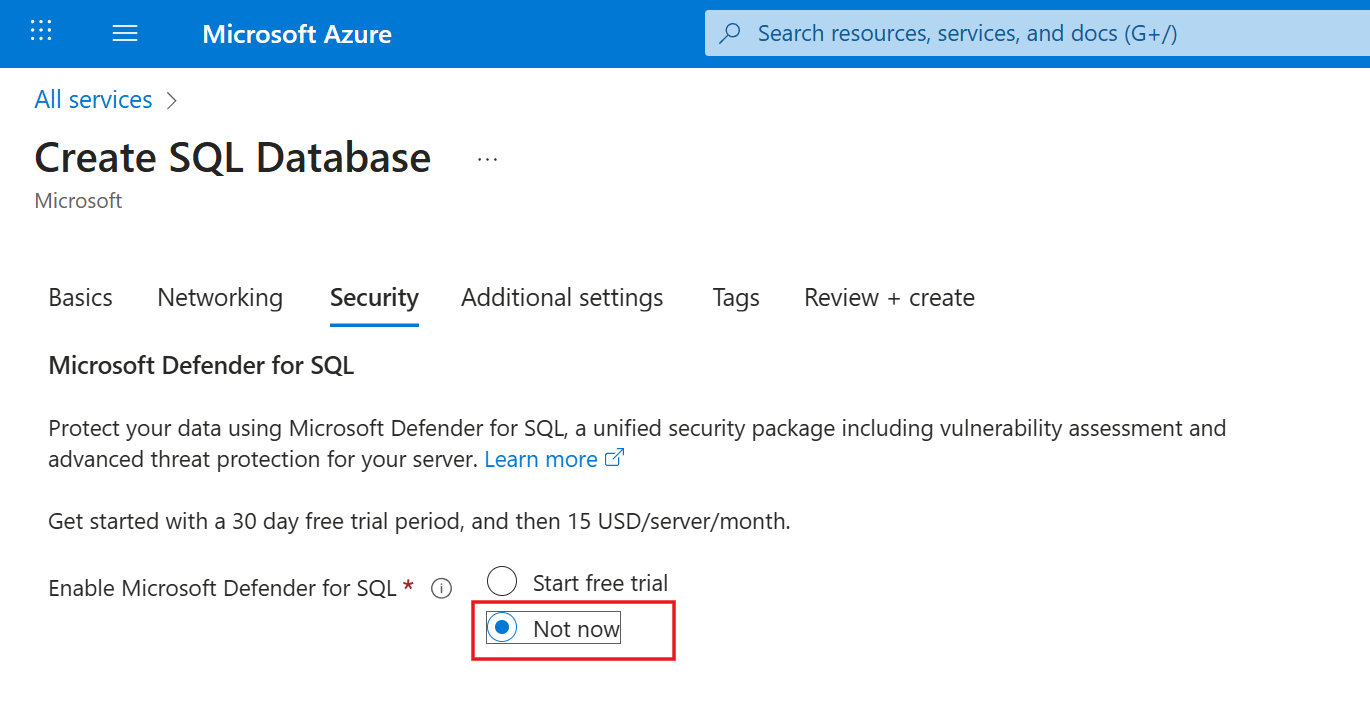This screenshot has height=712, width=1370.
Task: Switch to the Basics tab
Action: tap(80, 297)
